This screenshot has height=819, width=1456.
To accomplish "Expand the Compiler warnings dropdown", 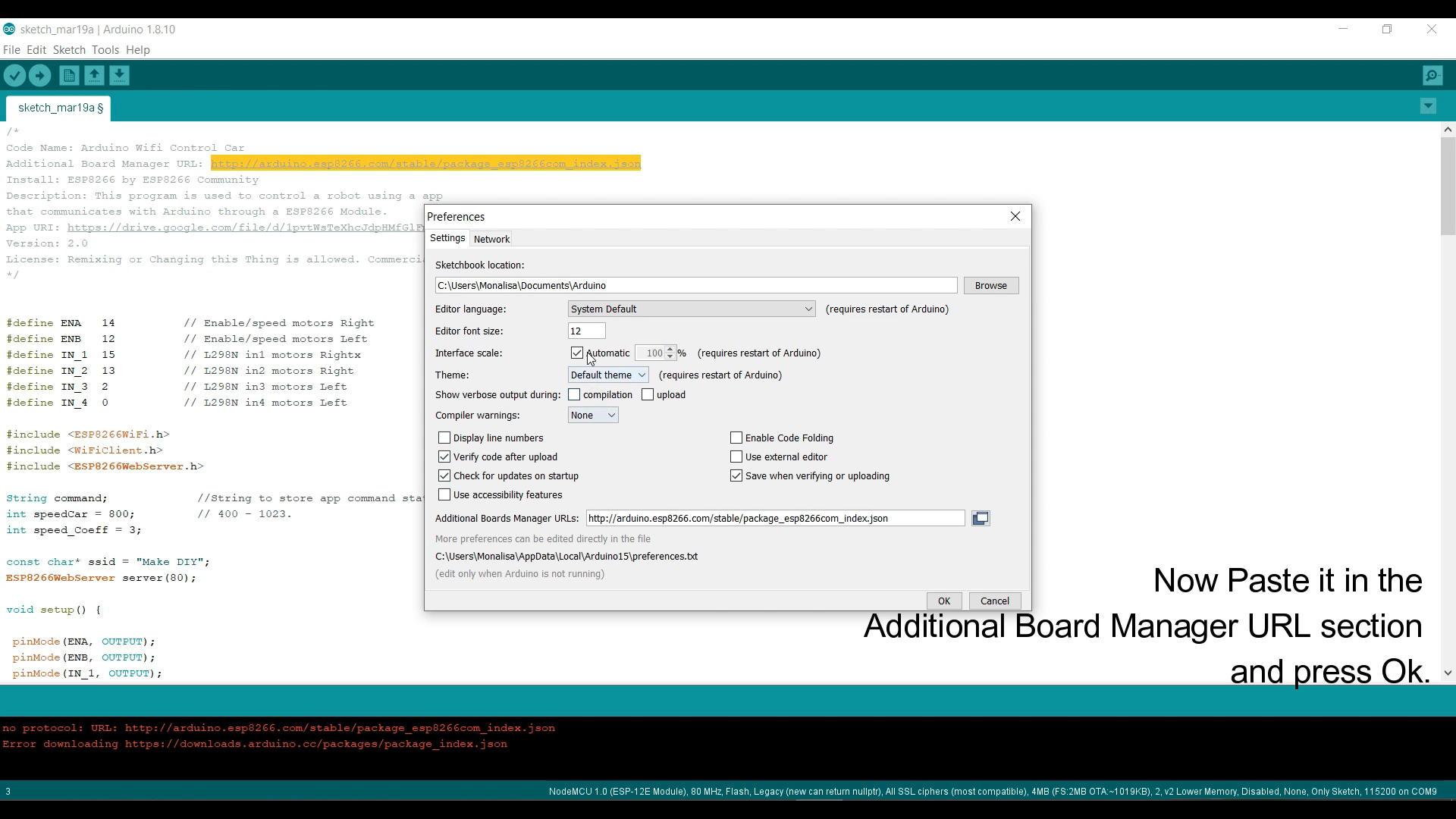I will click(x=592, y=416).
